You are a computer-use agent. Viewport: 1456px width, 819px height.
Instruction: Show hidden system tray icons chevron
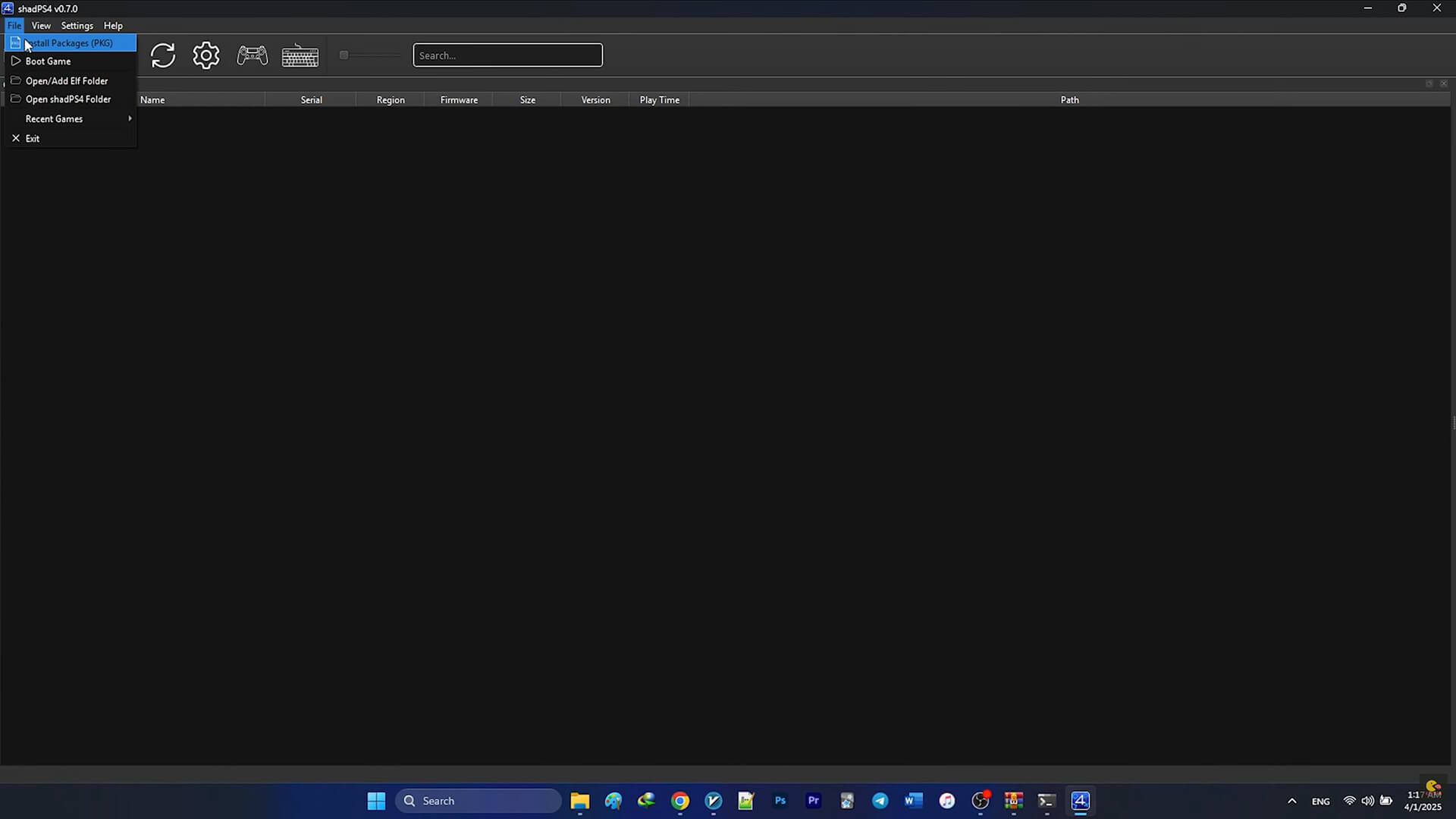coord(1292,801)
